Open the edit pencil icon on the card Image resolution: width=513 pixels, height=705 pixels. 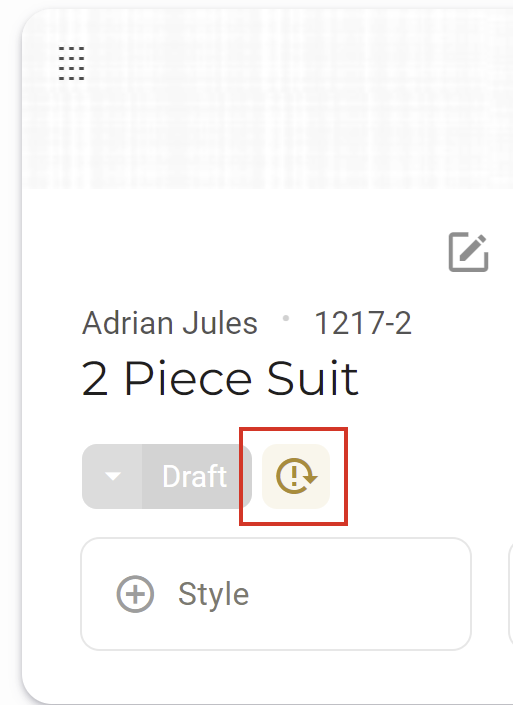(x=468, y=252)
